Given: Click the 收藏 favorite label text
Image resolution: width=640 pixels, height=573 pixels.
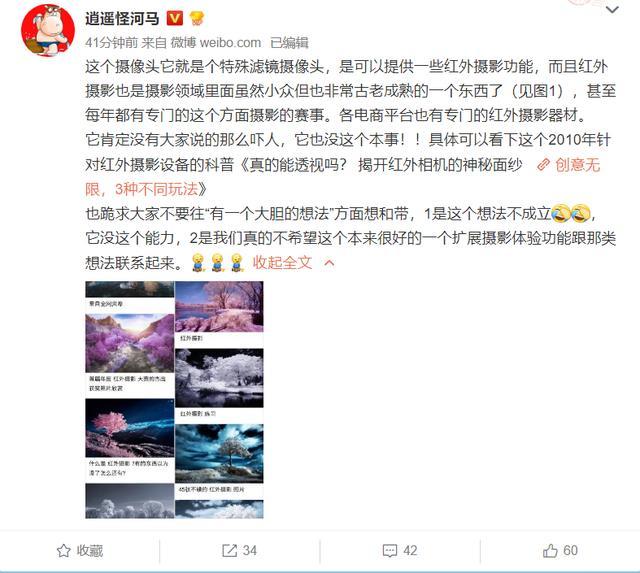Looking at the screenshot, I should click(x=90, y=551).
